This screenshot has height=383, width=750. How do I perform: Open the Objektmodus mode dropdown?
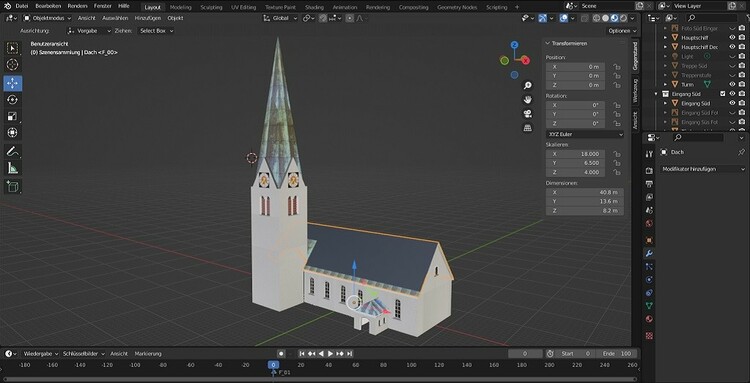tap(47, 18)
